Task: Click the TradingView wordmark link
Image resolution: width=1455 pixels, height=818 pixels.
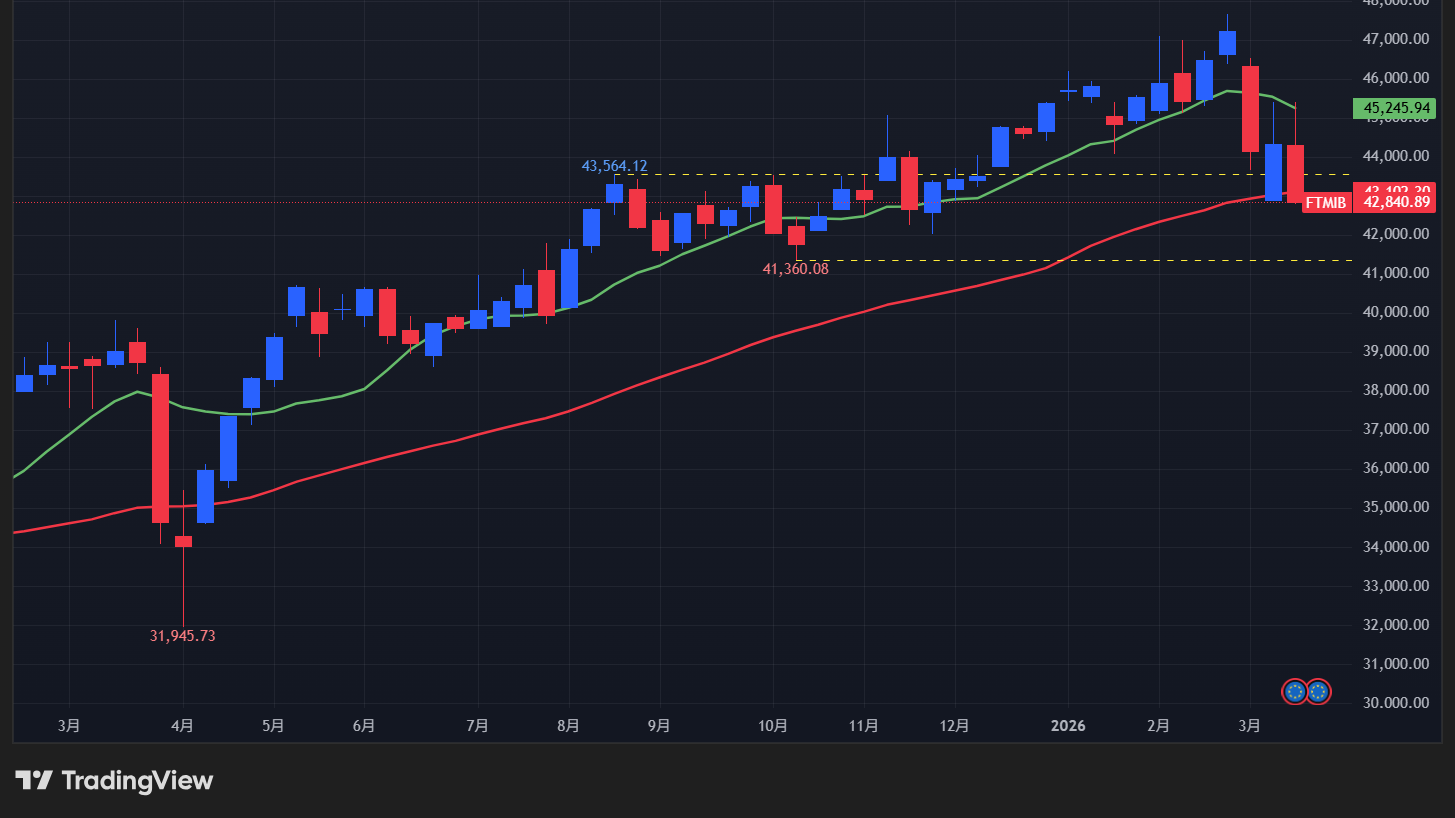Action: (x=137, y=780)
